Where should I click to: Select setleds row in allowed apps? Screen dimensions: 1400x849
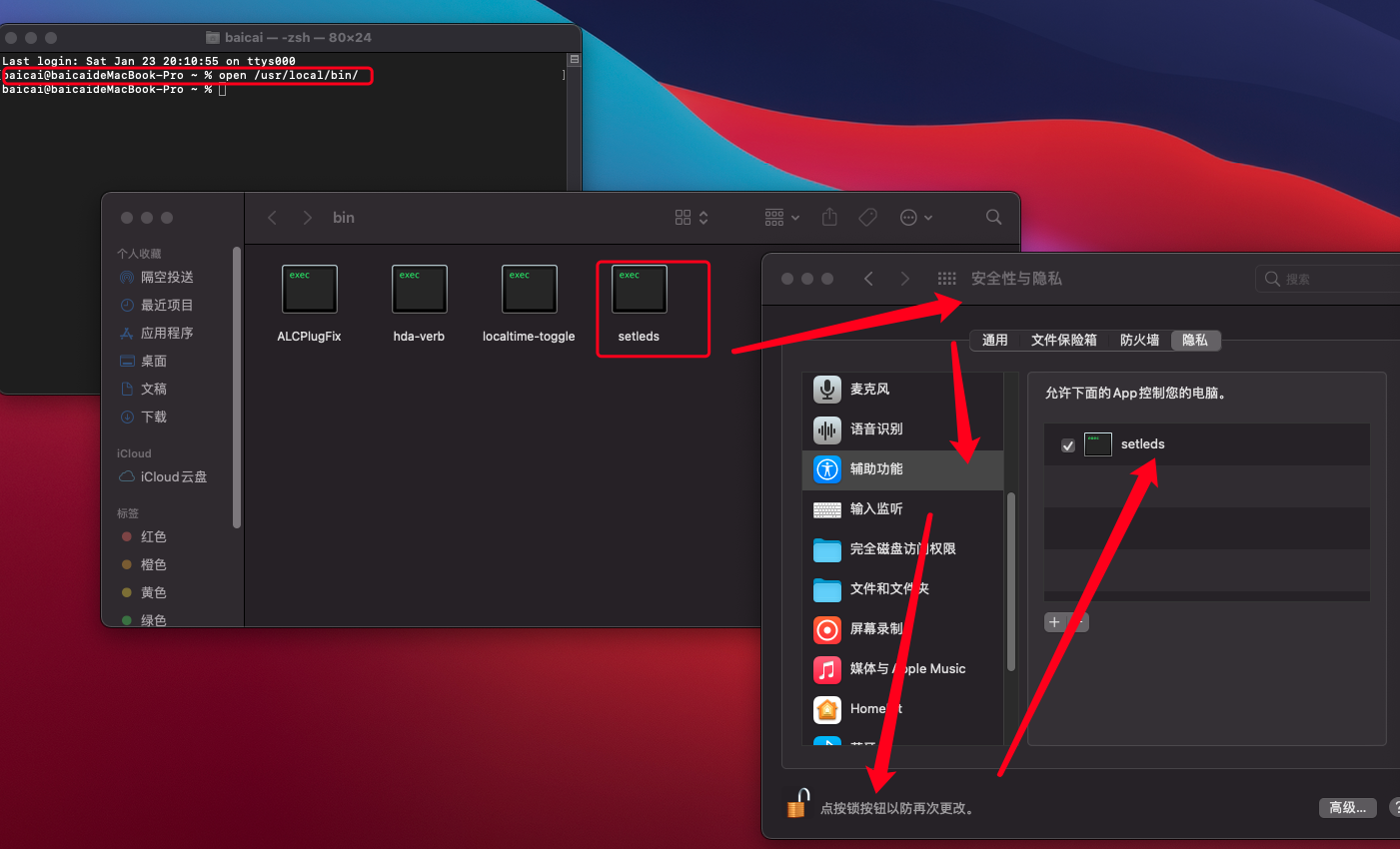tap(1207, 444)
